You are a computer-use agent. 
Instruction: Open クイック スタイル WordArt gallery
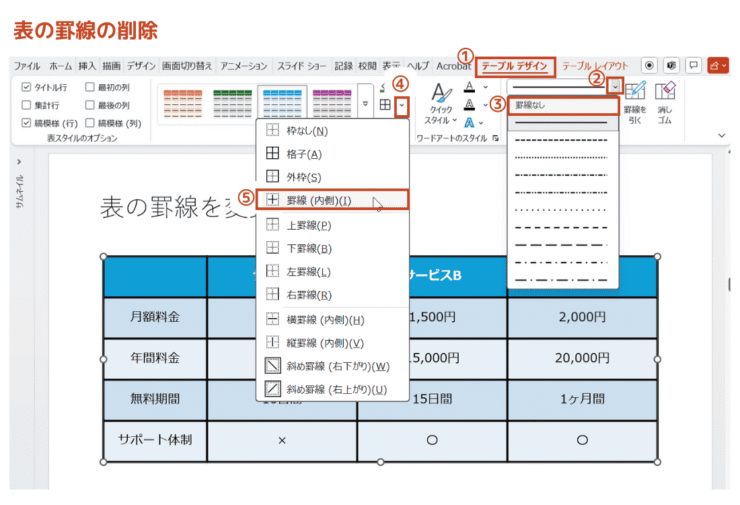pos(441,104)
